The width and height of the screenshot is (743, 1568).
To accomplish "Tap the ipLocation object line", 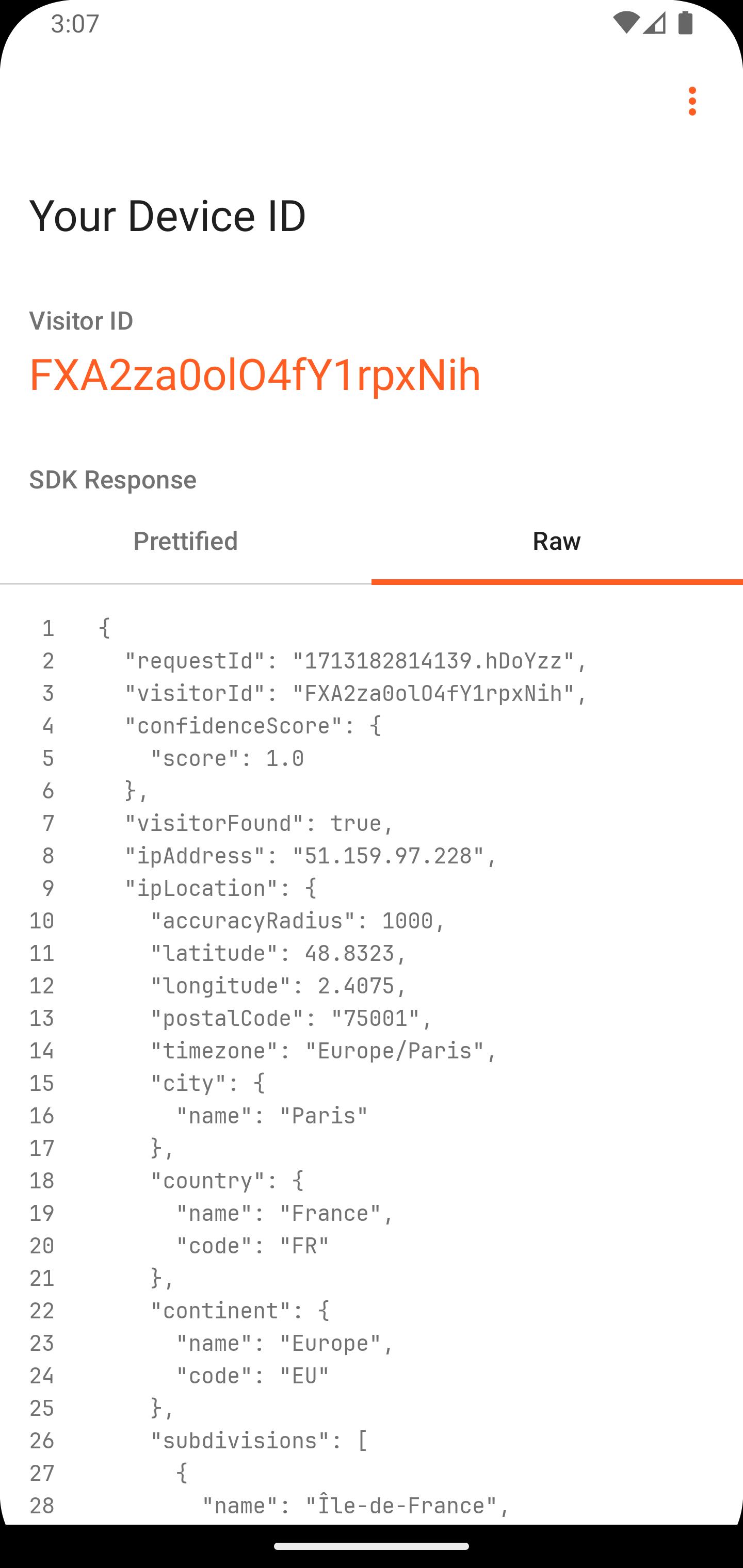I will click(x=221, y=888).
